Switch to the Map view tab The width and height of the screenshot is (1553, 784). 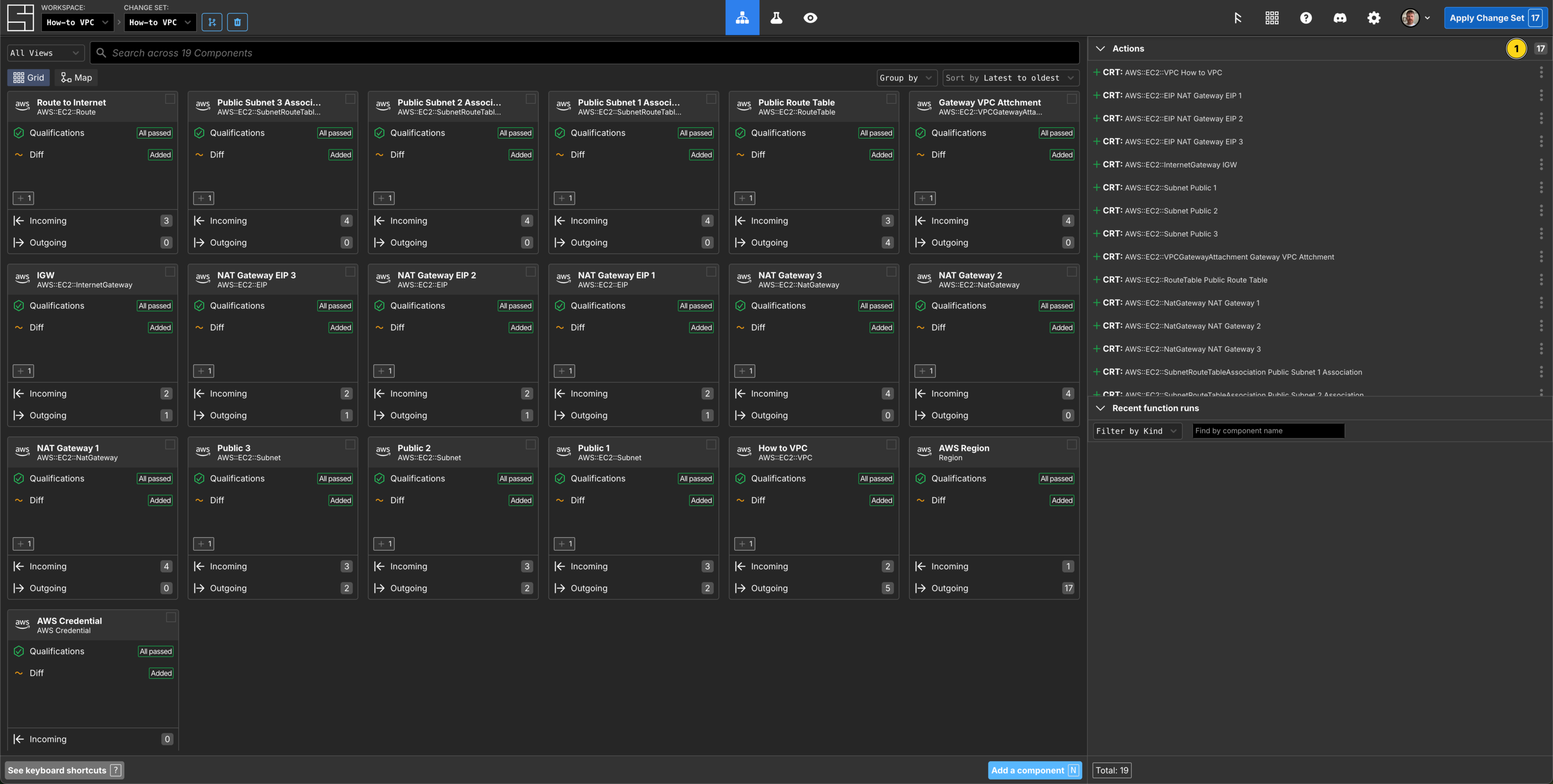pos(77,78)
